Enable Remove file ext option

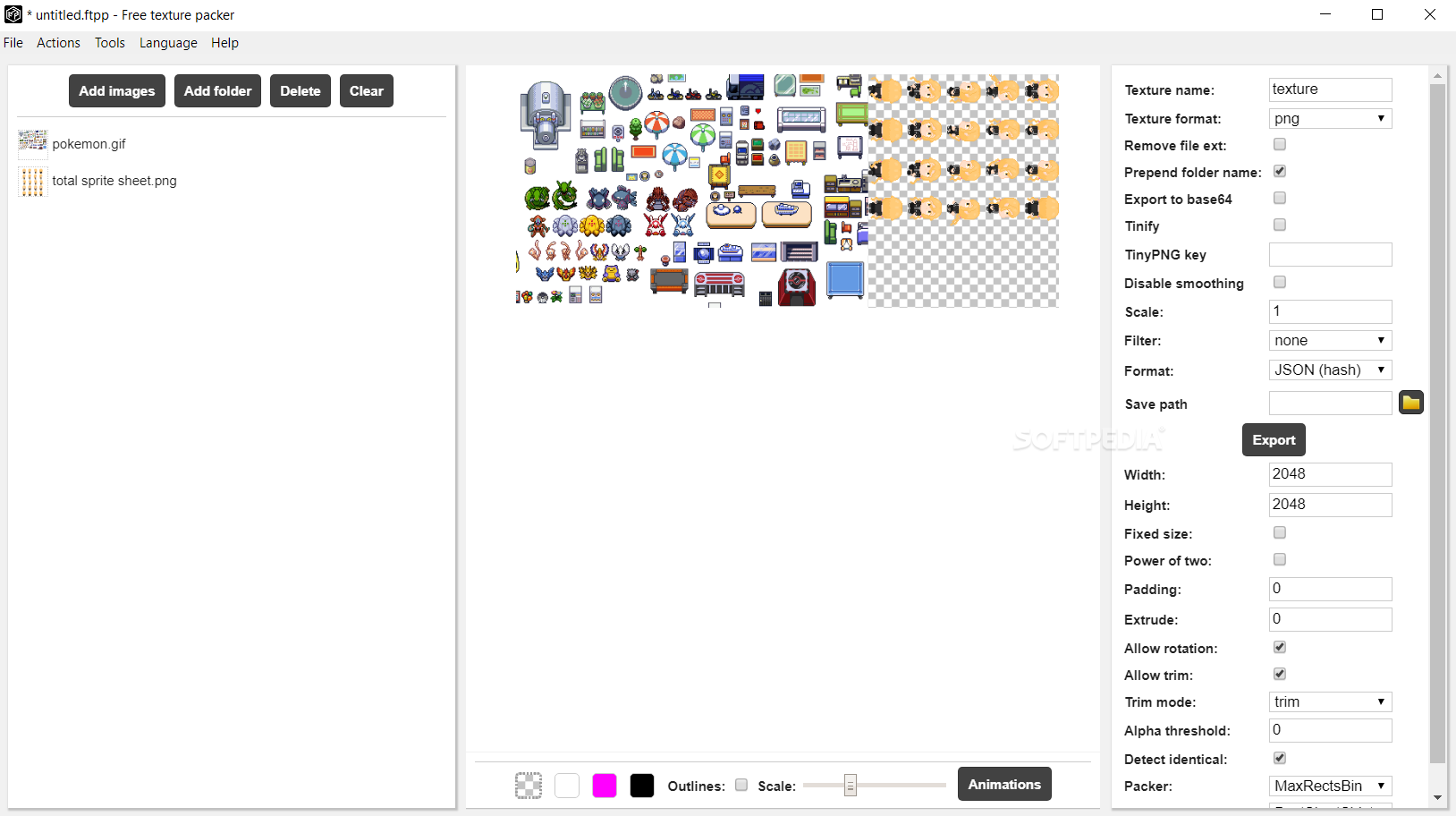coord(1280,144)
